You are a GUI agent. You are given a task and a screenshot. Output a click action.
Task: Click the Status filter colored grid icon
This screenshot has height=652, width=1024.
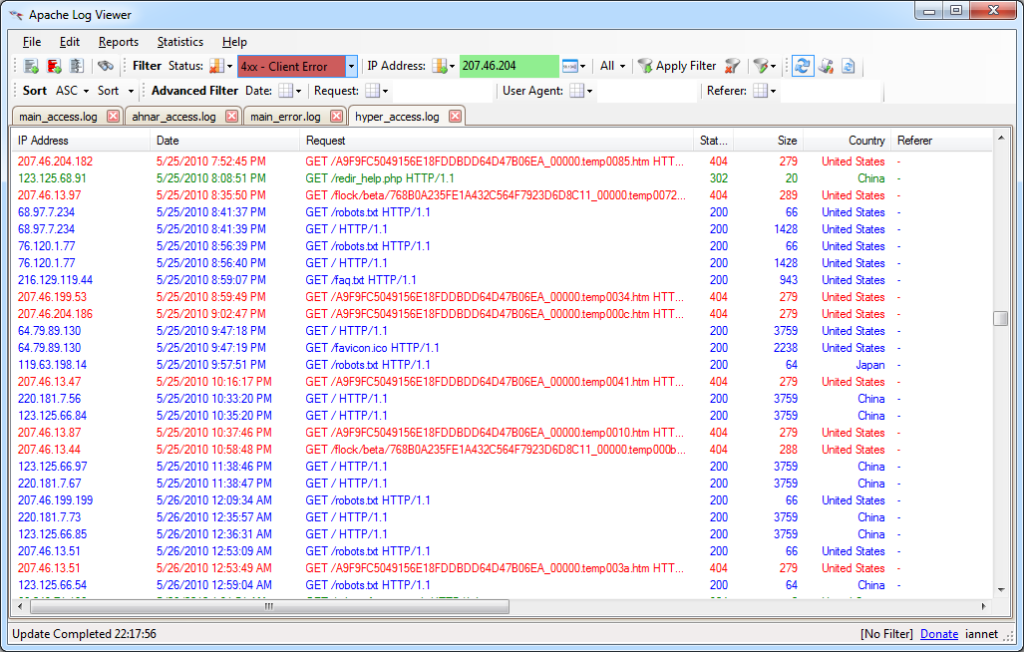click(x=216, y=66)
